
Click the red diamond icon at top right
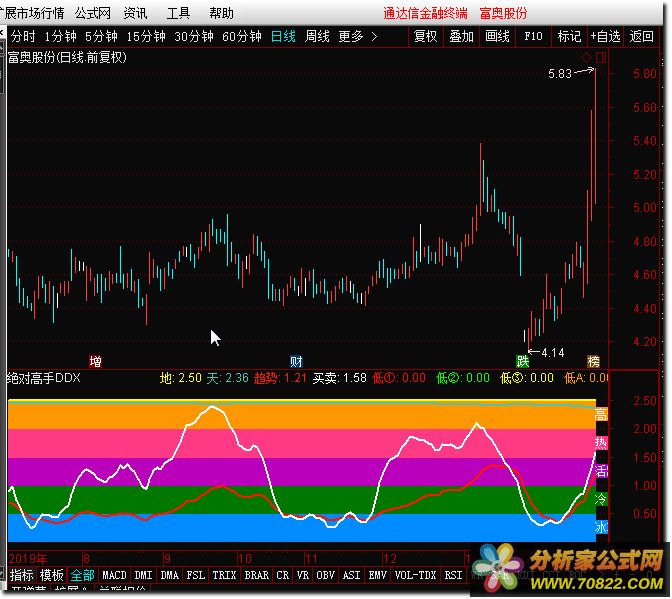586,56
